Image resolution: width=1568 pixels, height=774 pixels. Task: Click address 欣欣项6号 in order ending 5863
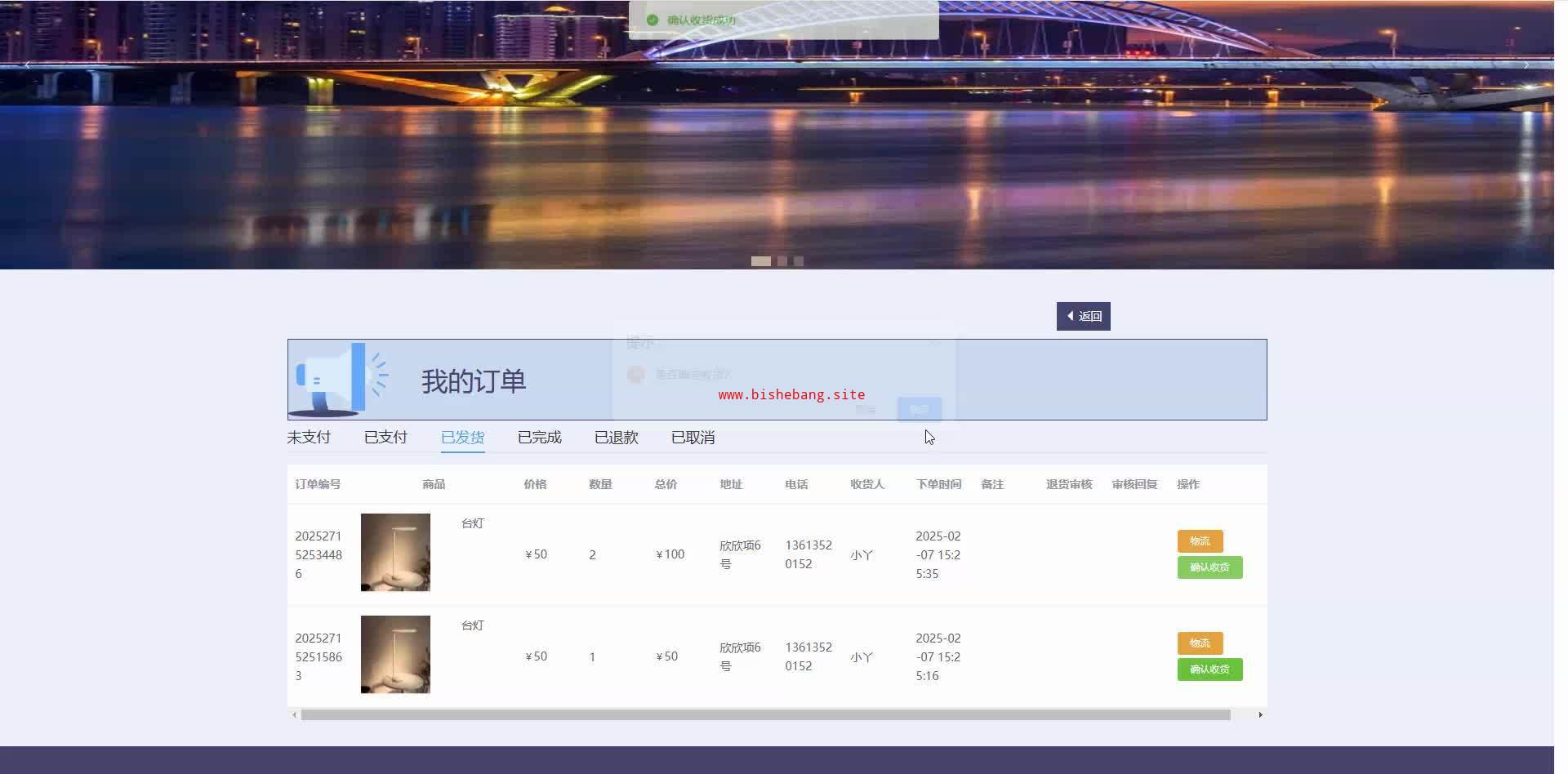(740, 657)
